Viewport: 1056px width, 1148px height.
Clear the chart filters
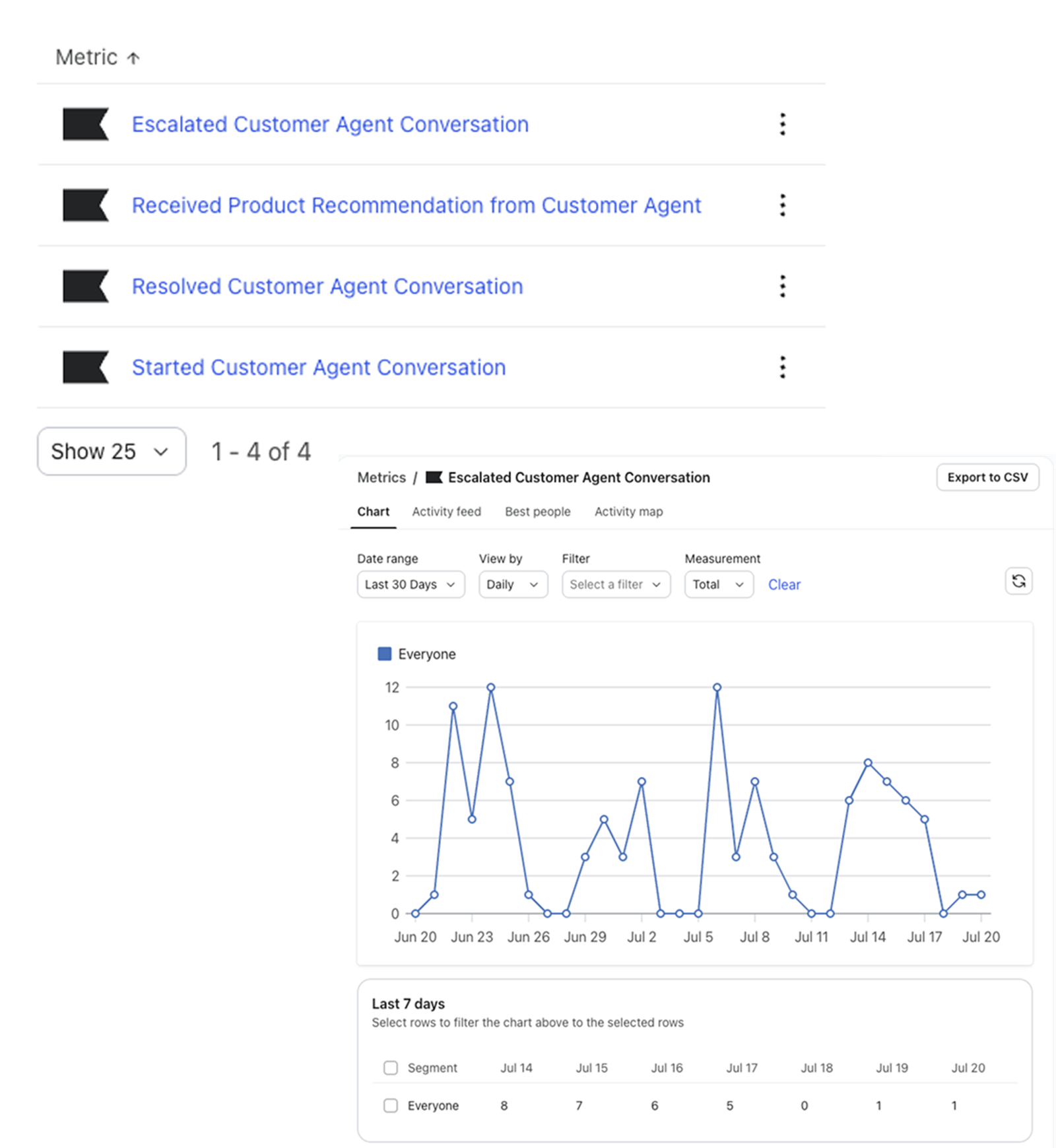(x=784, y=585)
